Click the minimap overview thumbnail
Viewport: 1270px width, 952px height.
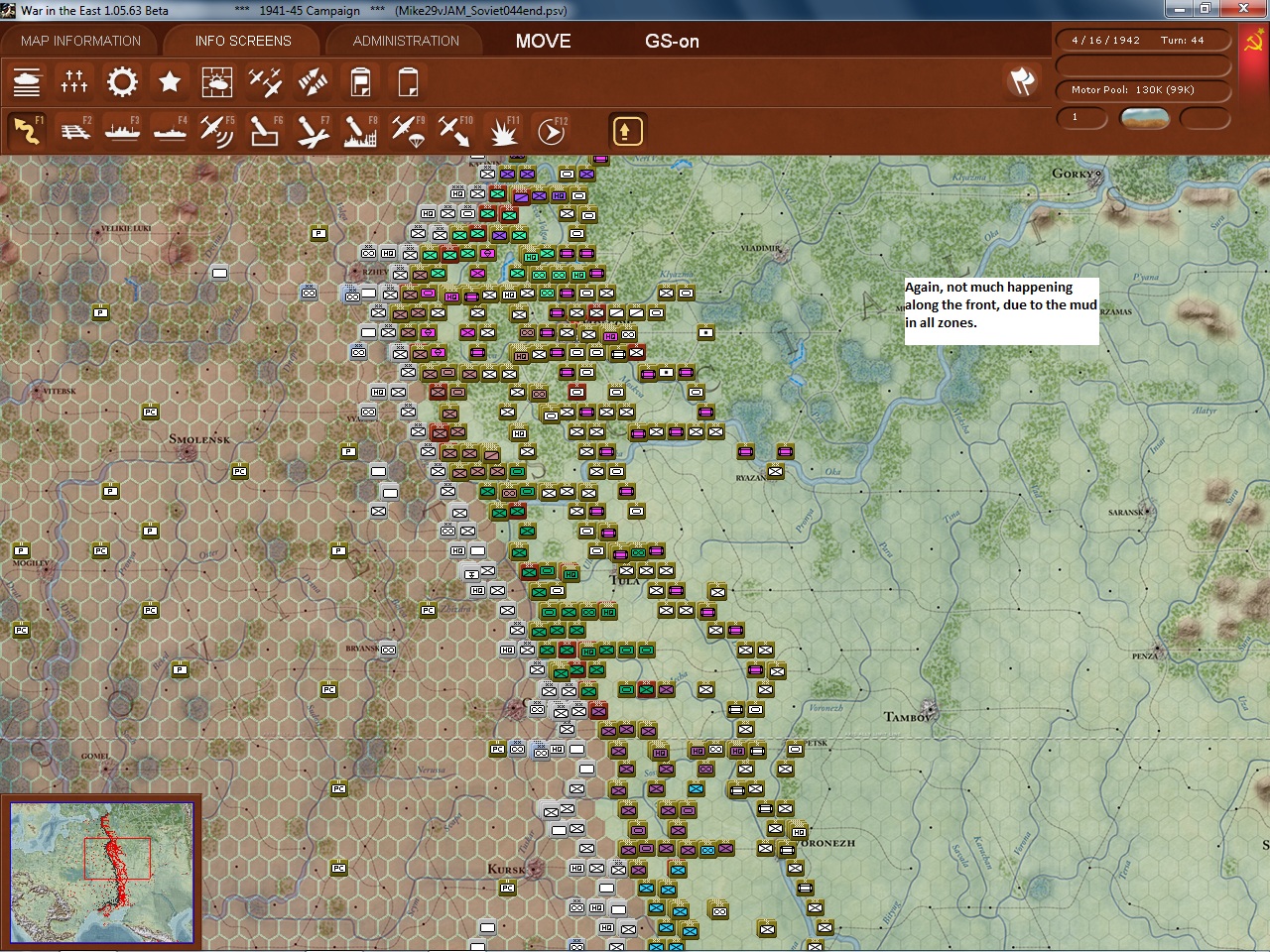pyautogui.click(x=101, y=872)
